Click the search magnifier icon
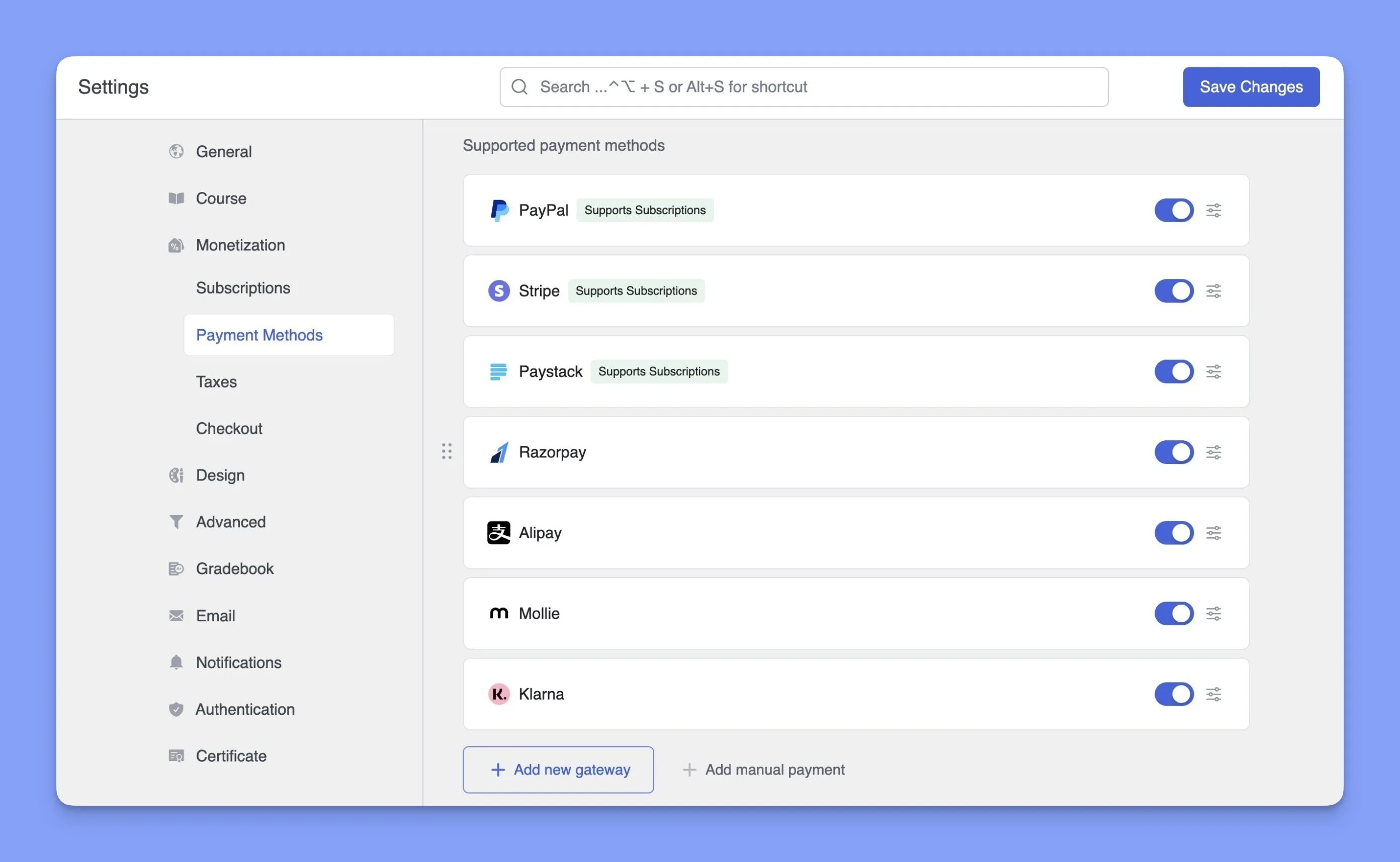 click(x=519, y=87)
